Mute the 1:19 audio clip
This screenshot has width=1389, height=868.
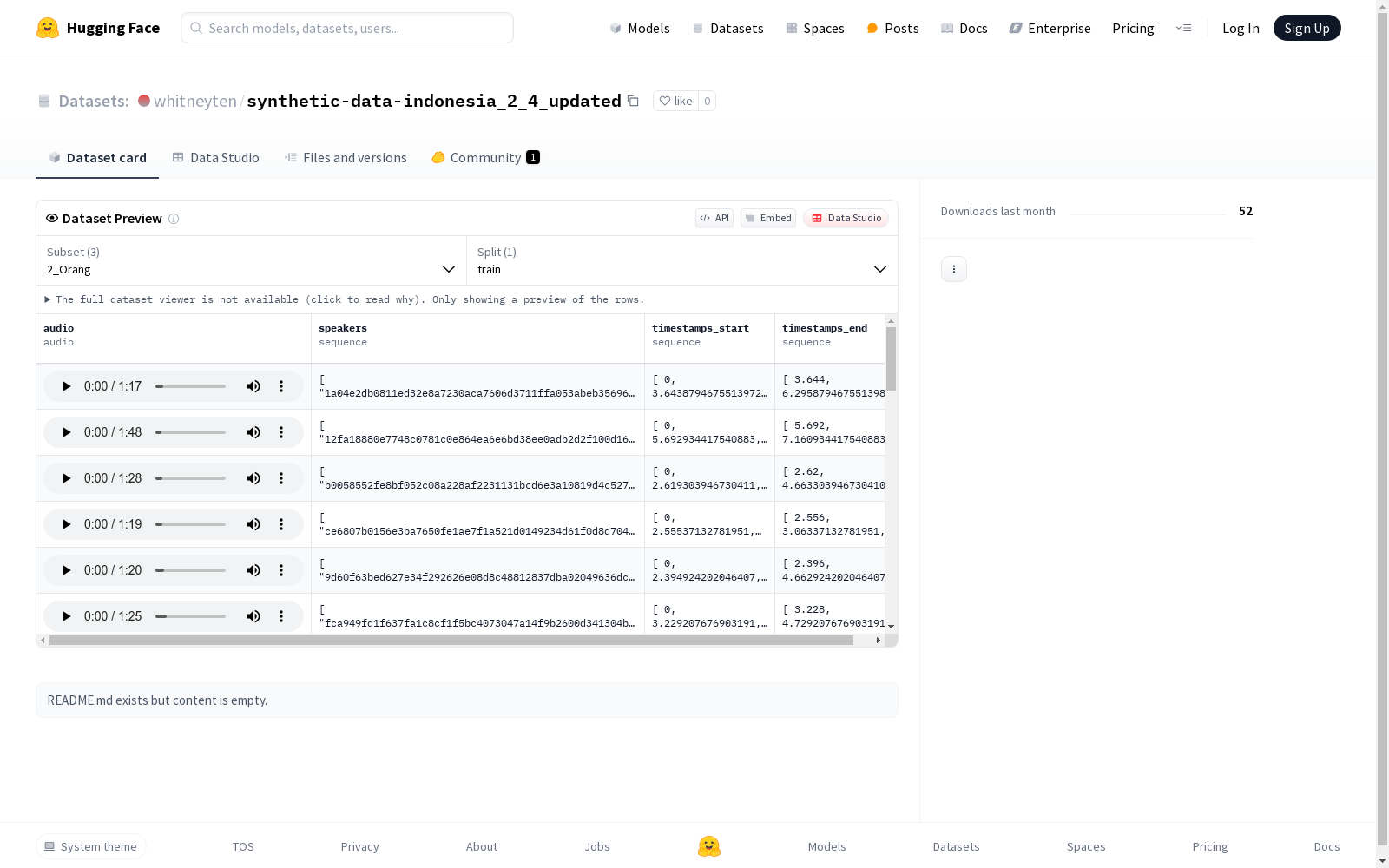click(253, 524)
